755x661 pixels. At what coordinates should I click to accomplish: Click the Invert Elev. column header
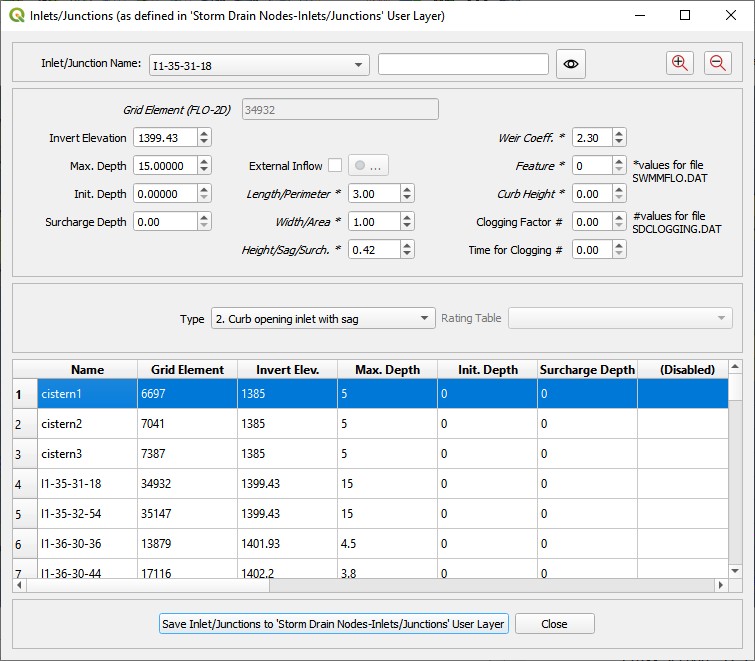(x=287, y=369)
